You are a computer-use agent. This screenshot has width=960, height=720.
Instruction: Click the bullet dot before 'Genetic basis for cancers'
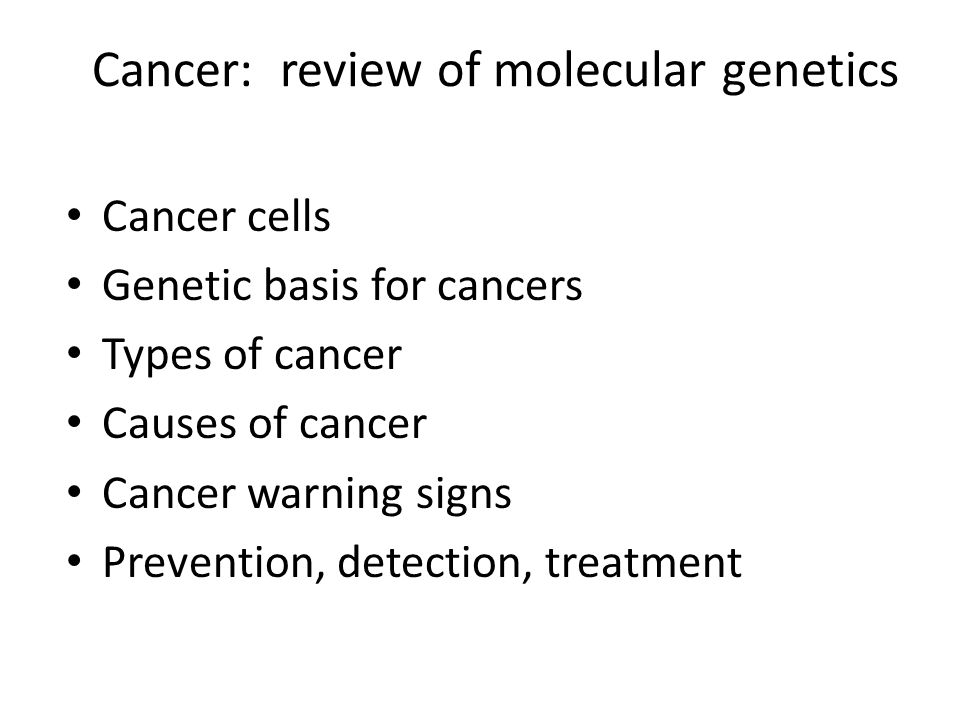point(74,285)
